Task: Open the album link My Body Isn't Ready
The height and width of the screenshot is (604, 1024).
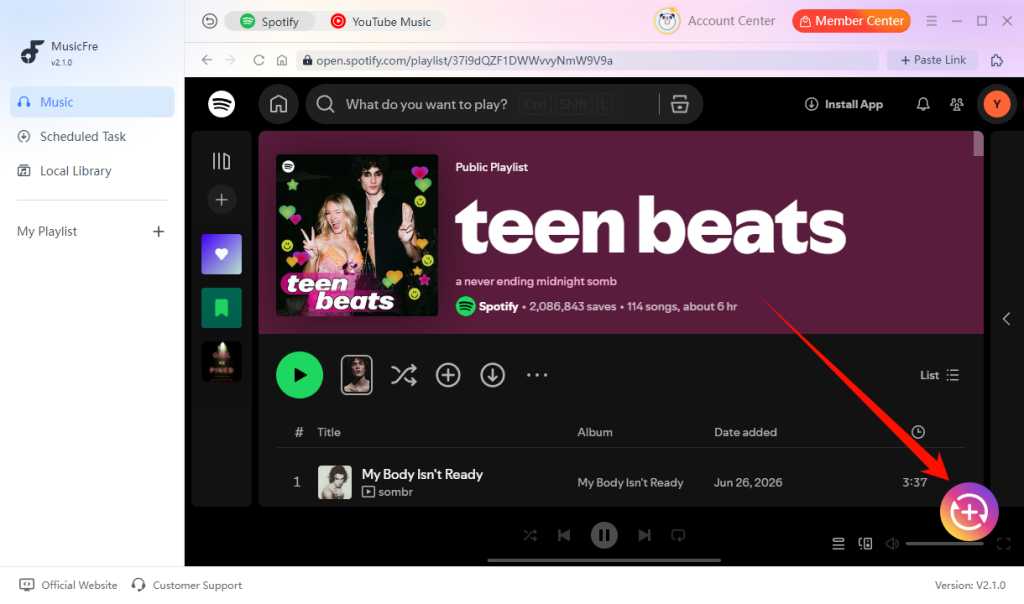Action: (630, 483)
